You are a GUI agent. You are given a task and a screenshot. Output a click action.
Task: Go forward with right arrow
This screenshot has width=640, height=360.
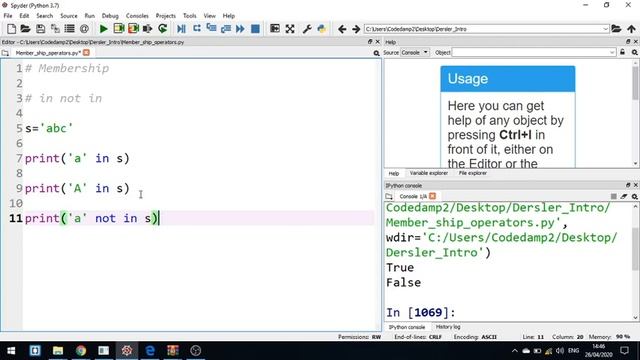tap(356, 29)
